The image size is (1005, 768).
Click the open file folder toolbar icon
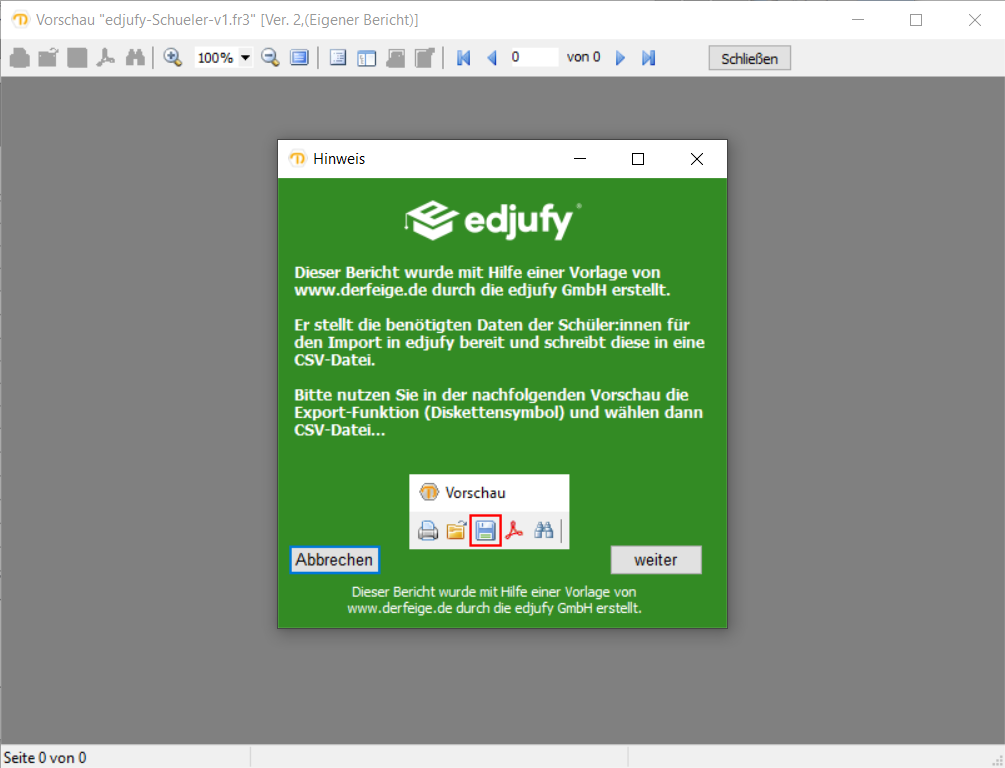pos(48,58)
